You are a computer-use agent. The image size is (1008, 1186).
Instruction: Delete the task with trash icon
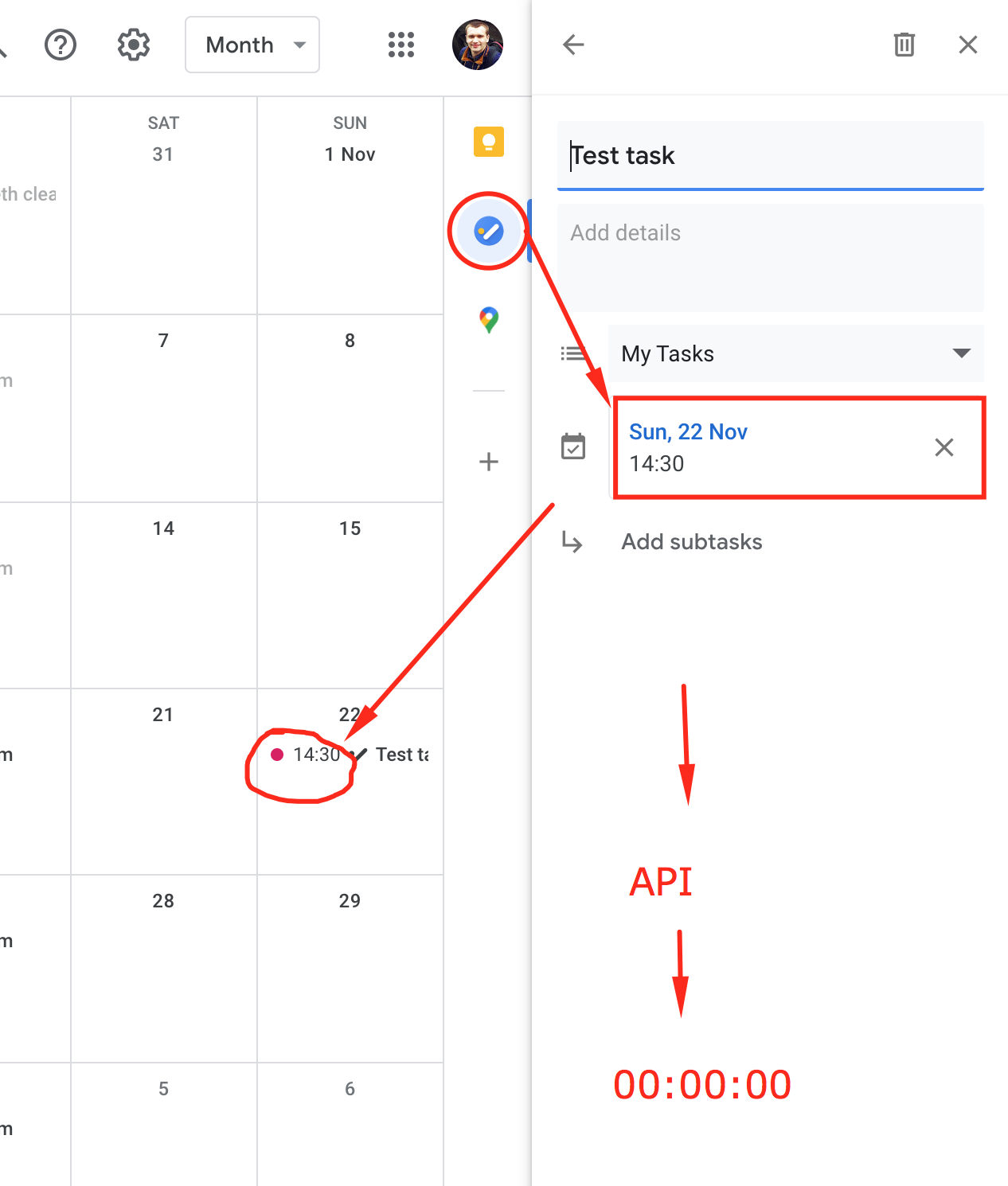coord(904,45)
